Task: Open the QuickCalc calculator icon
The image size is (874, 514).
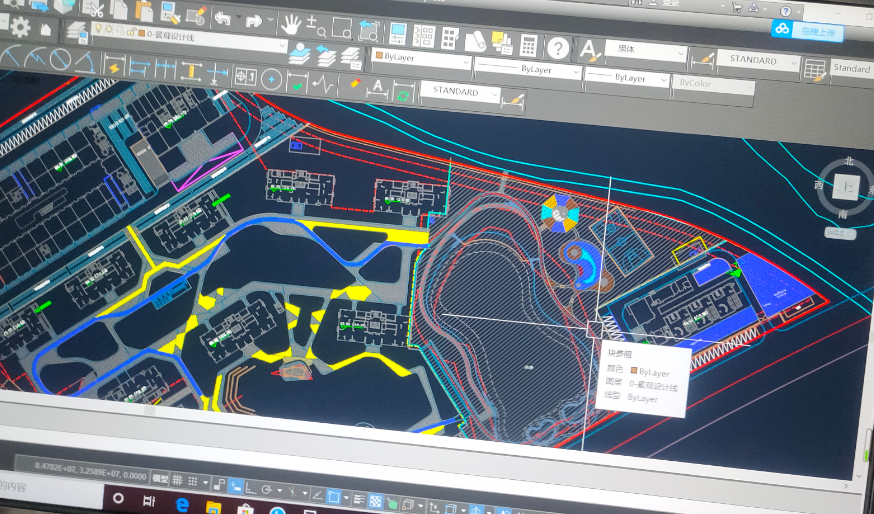Action: (x=528, y=45)
